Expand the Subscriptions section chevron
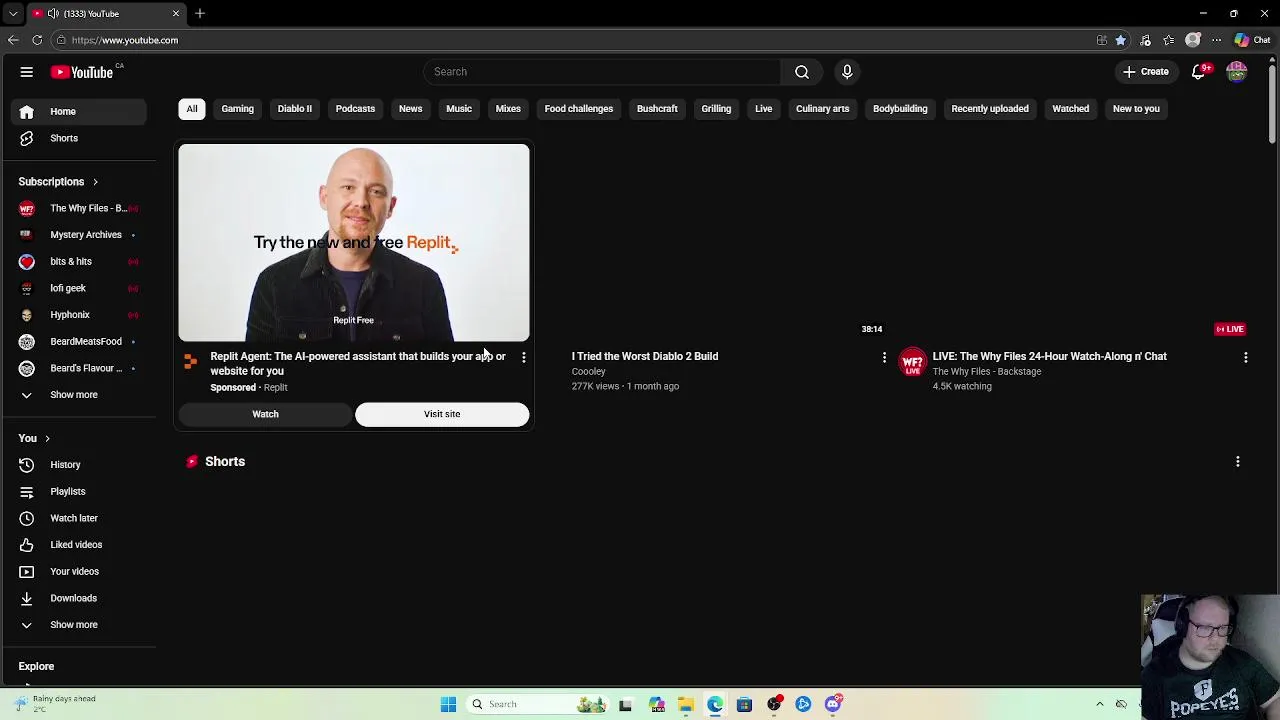Image resolution: width=1280 pixels, height=720 pixels. tap(95, 182)
